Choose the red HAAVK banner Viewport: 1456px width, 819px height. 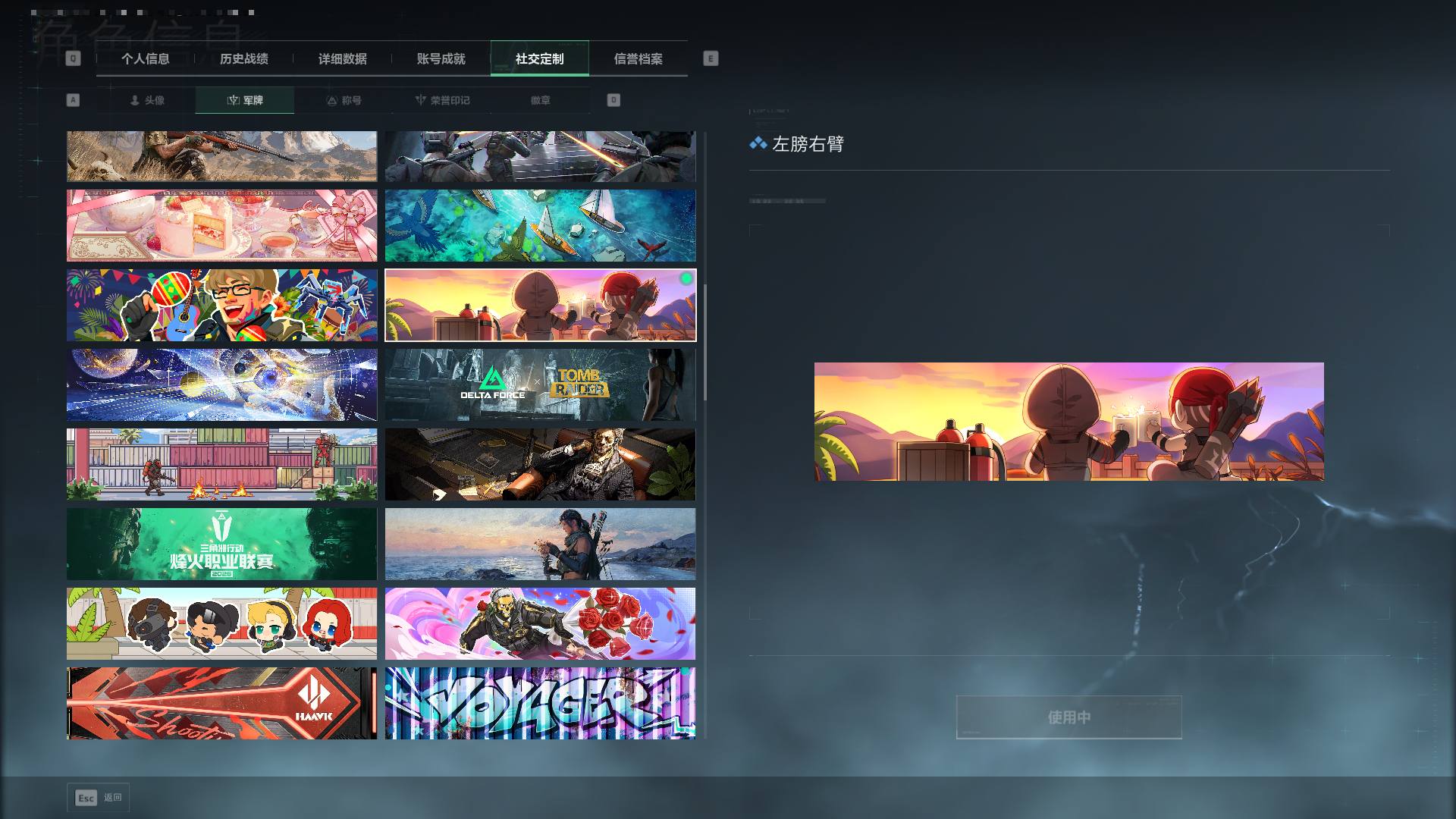point(221,703)
